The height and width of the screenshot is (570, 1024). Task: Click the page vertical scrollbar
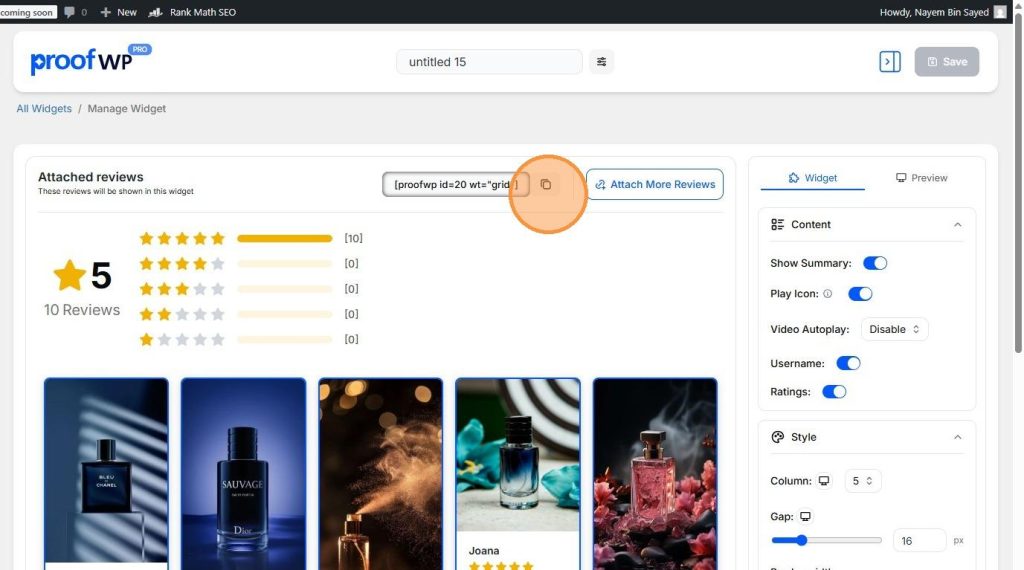pos(1017,183)
